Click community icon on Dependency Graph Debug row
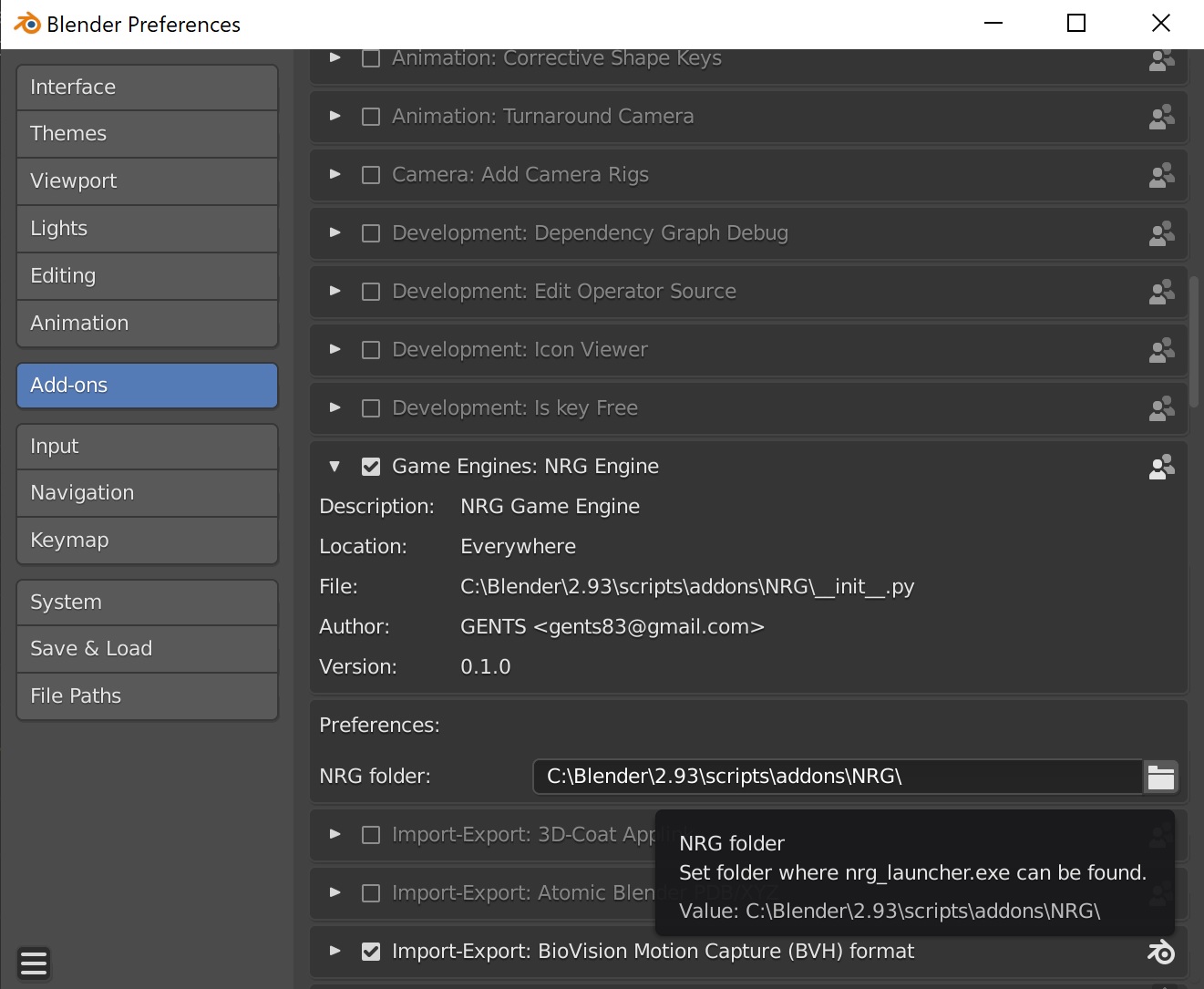This screenshot has height=989, width=1204. click(x=1161, y=233)
